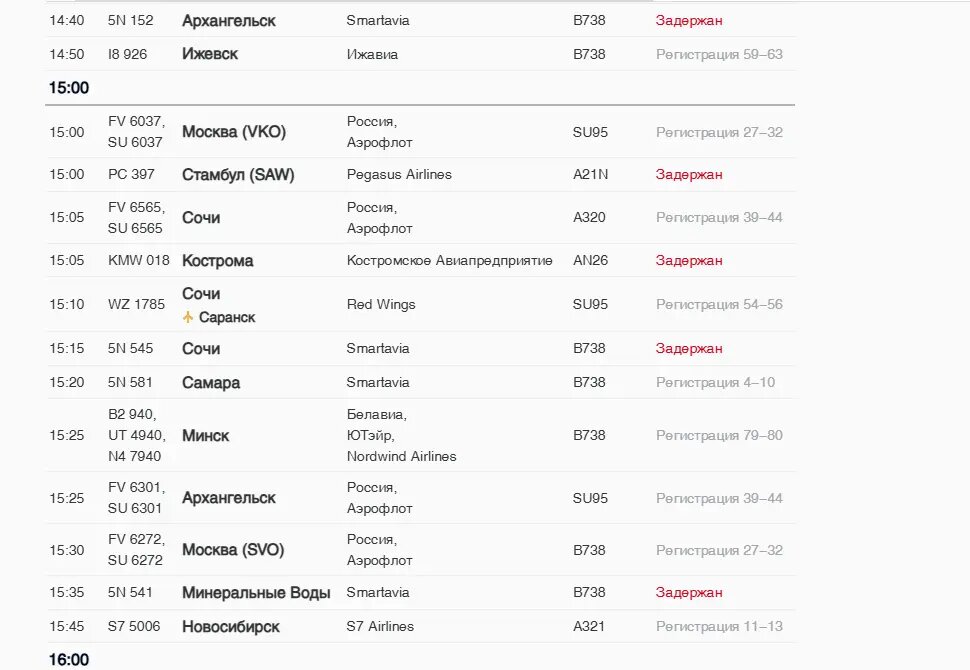Select the Москва (VKO) flight row
Screen dimensions: 970x670
point(420,132)
